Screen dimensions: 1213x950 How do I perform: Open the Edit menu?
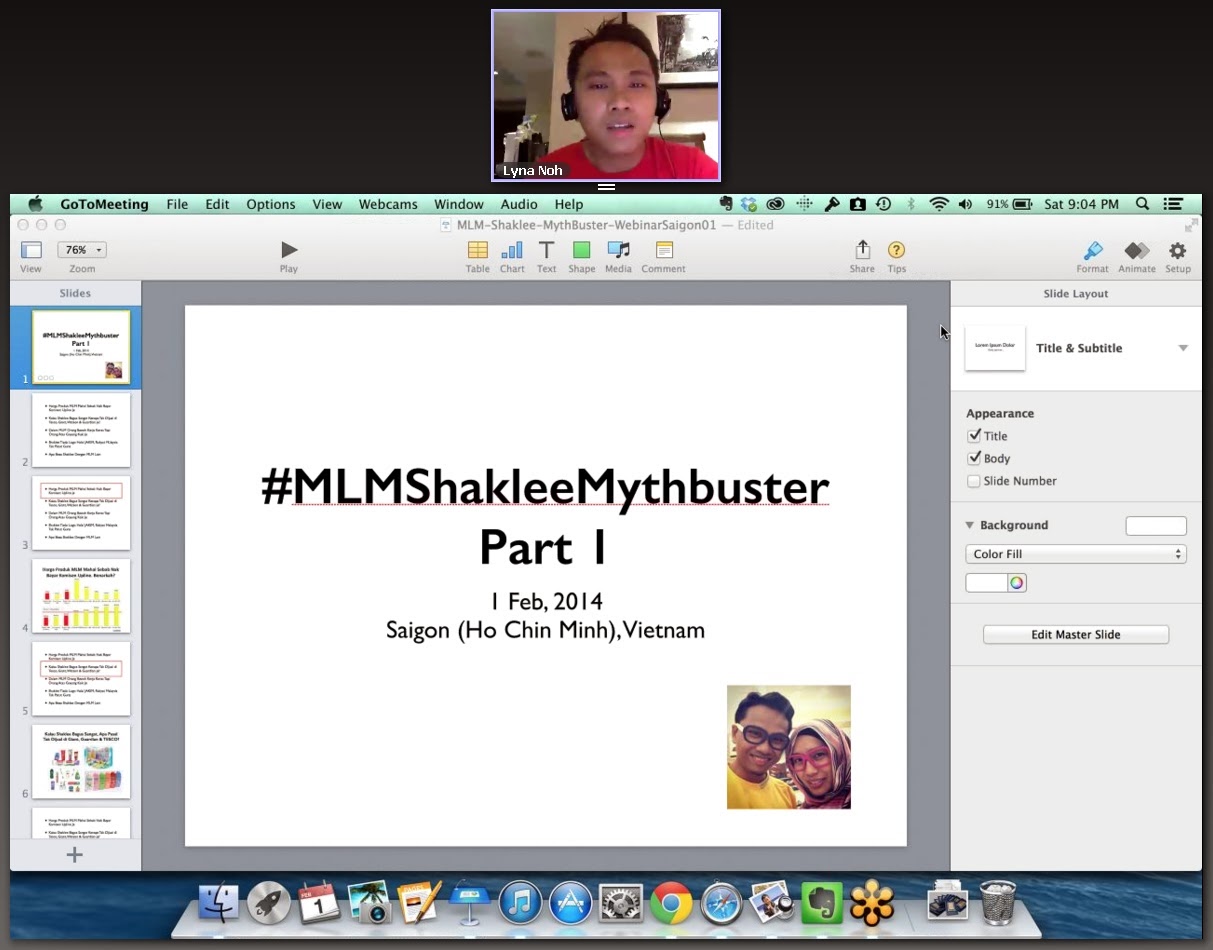tap(217, 204)
